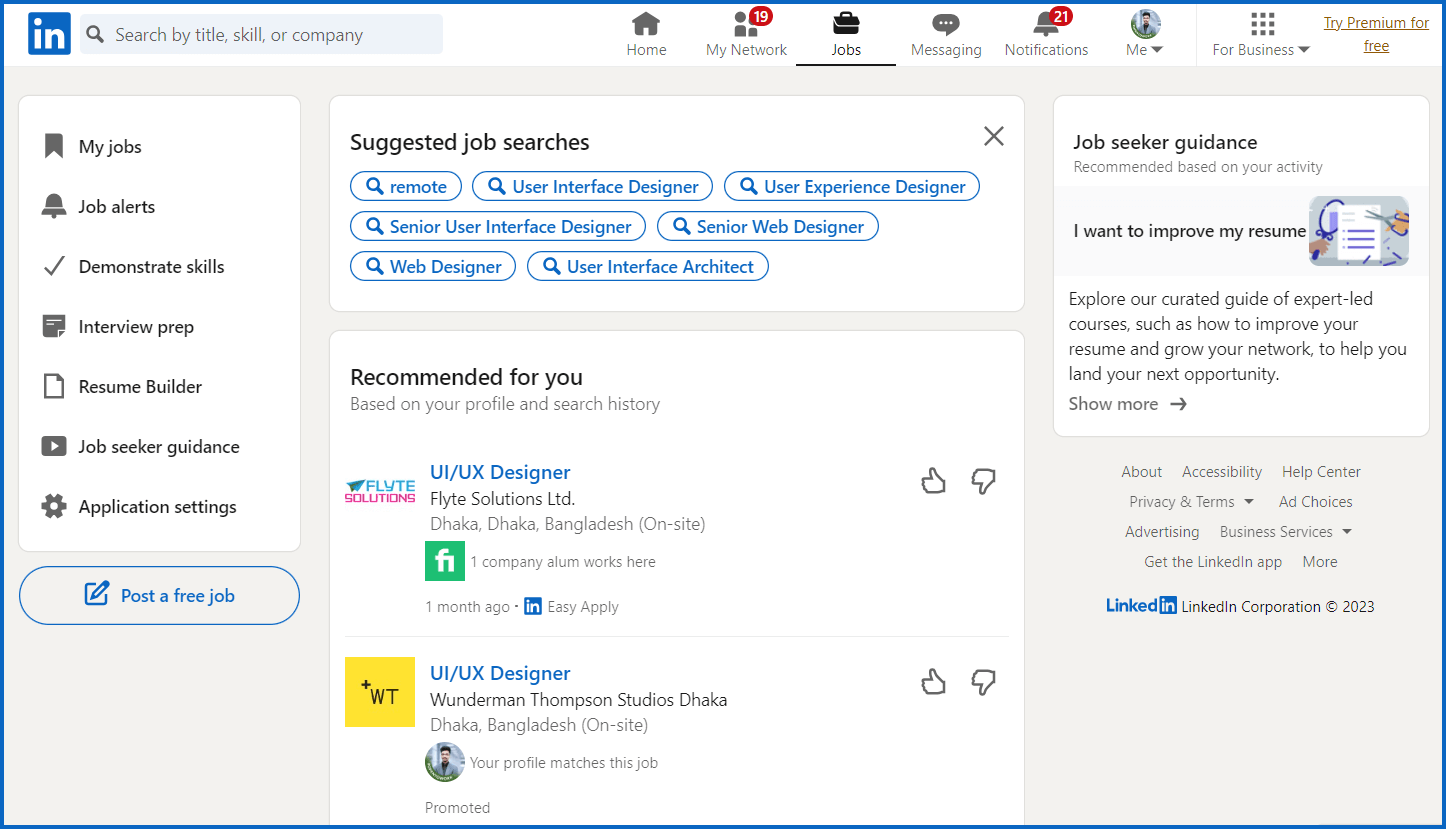Viewport: 1446px width, 829px height.
Task: Click Show more with arrow
Action: (x=1128, y=404)
